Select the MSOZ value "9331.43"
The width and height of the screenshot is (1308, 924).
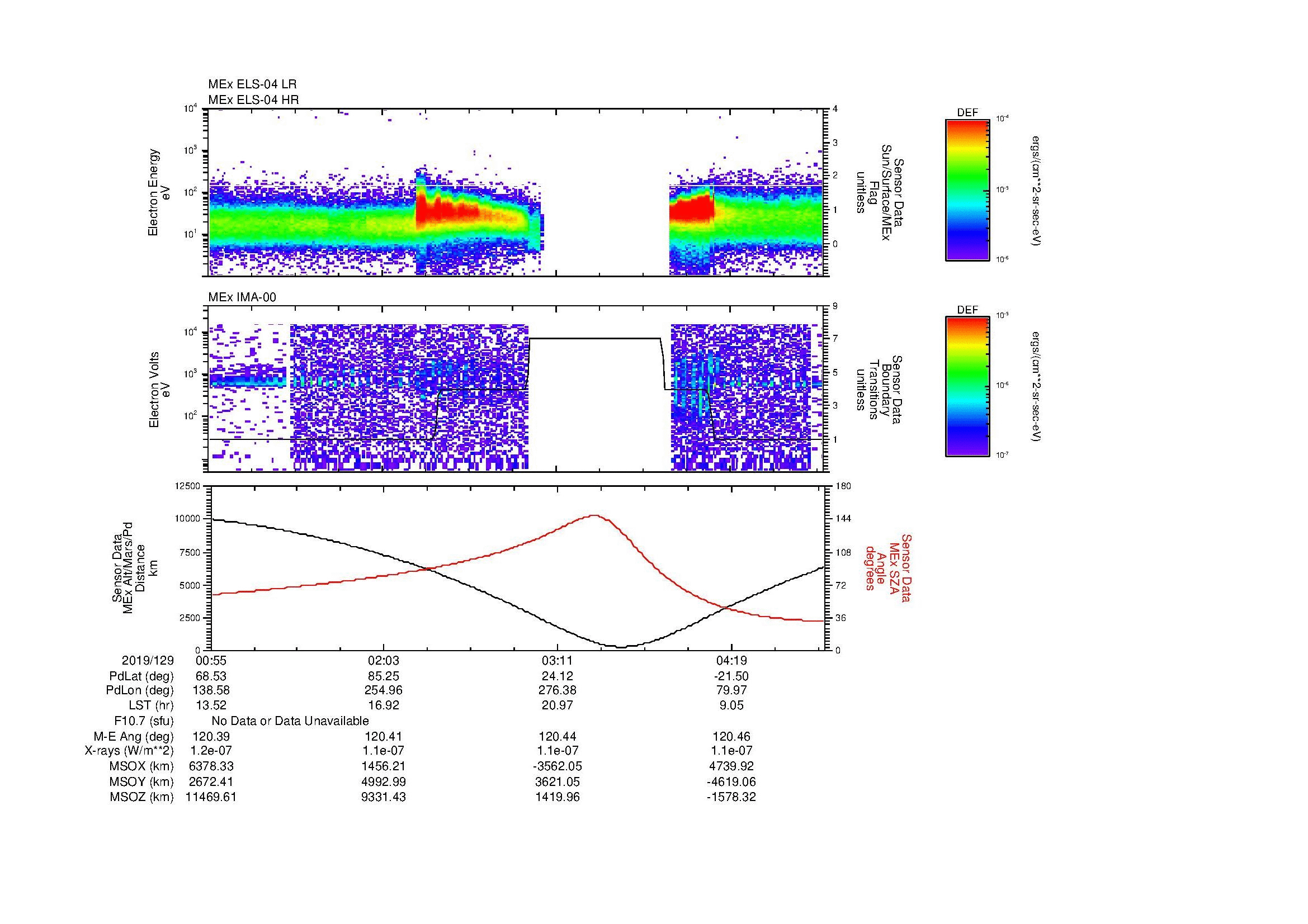(384, 798)
